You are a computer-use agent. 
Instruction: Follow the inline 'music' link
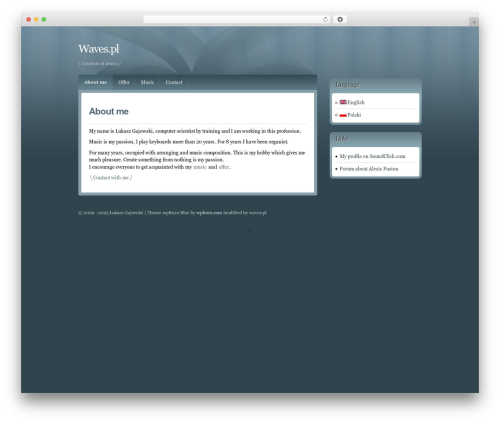pyautogui.click(x=200, y=167)
